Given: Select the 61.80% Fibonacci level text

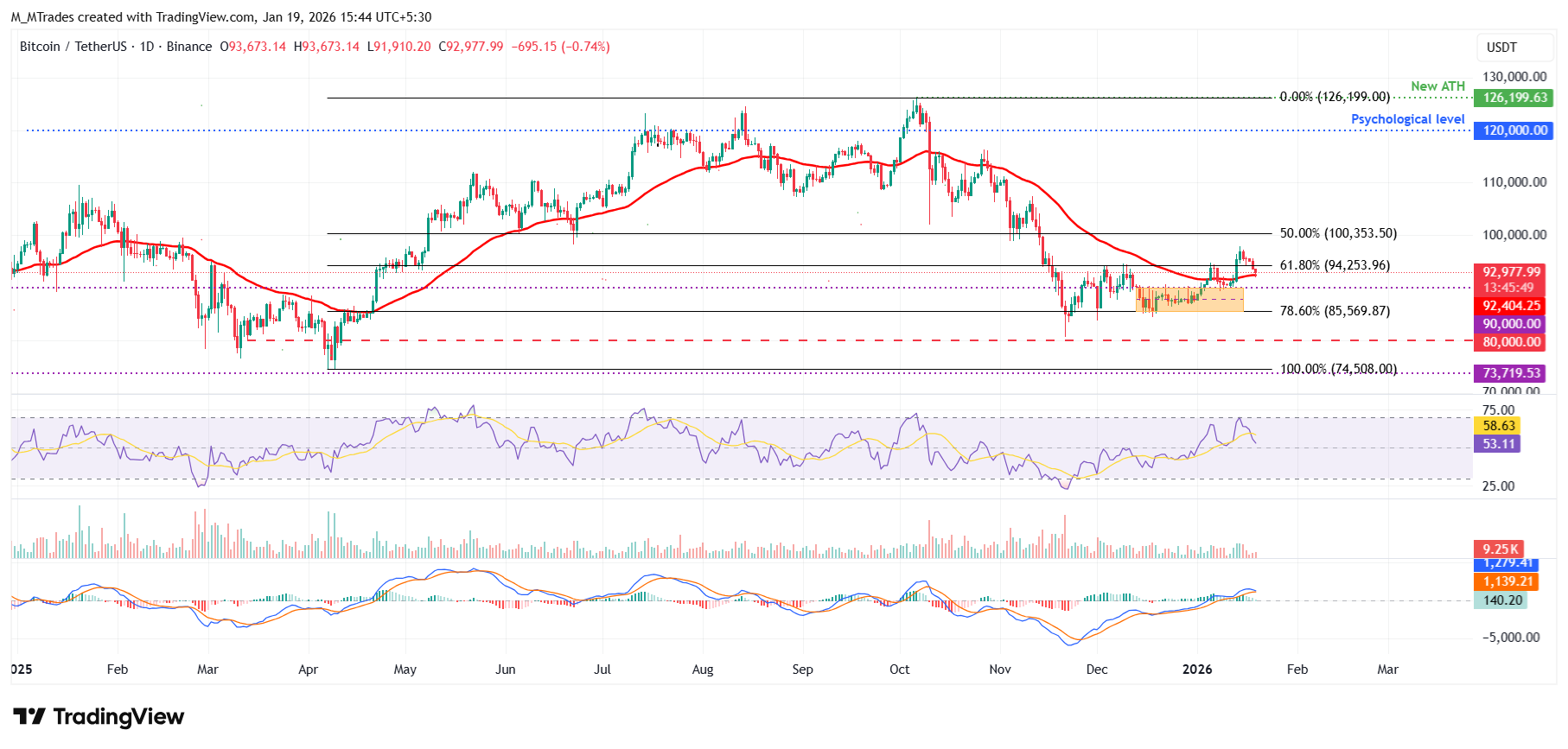Looking at the screenshot, I should tap(1334, 265).
